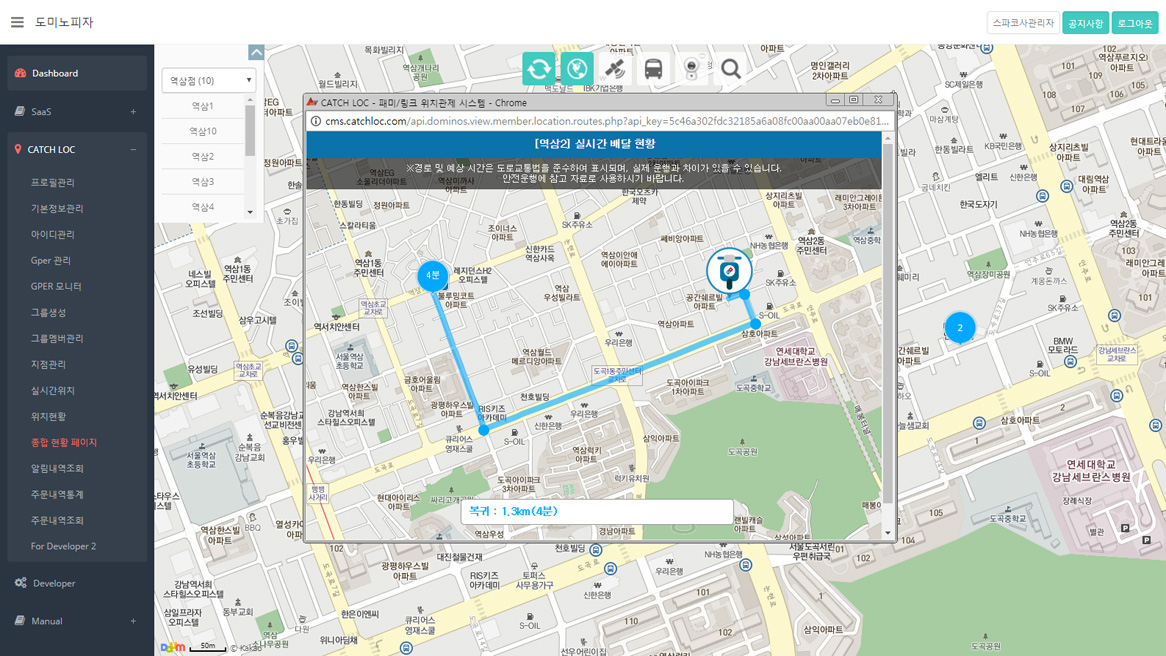Click the site info icon in popup address bar

[x=315, y=121]
